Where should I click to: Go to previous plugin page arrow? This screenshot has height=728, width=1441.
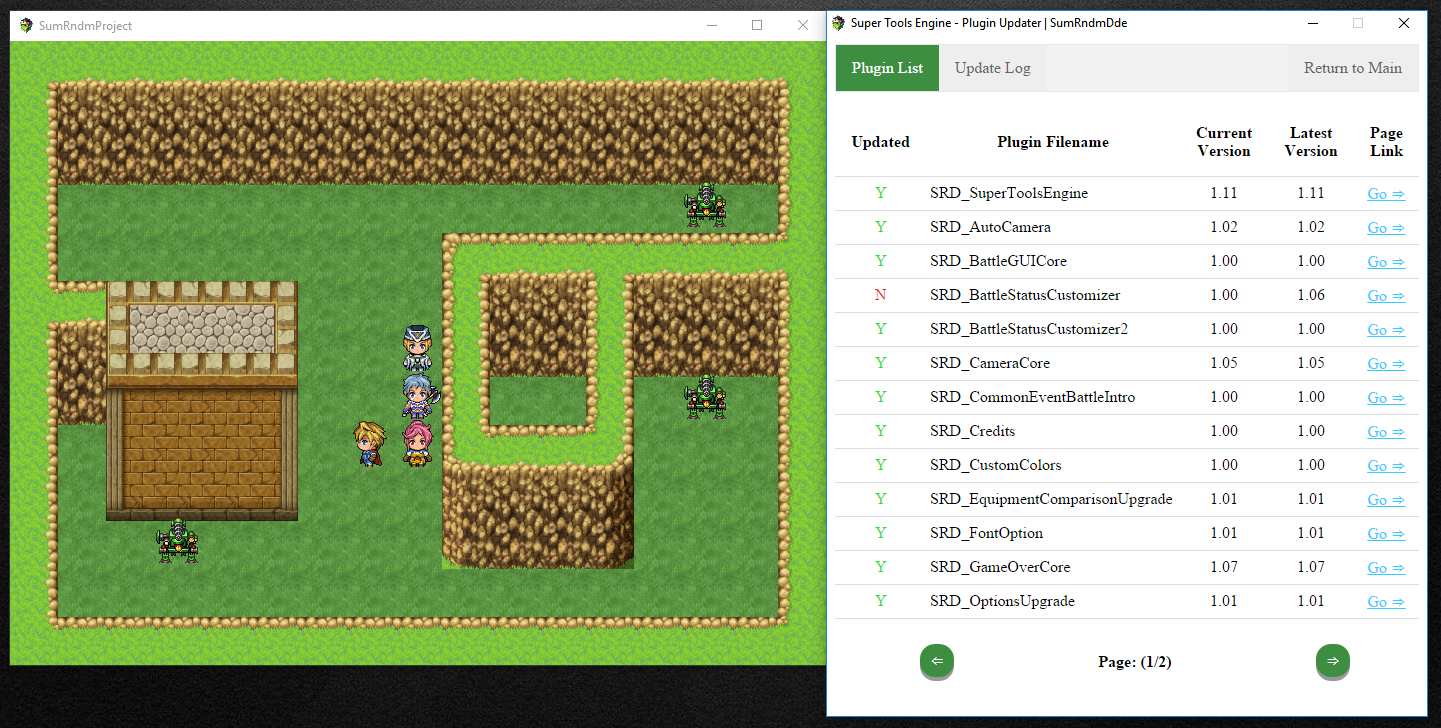(937, 661)
